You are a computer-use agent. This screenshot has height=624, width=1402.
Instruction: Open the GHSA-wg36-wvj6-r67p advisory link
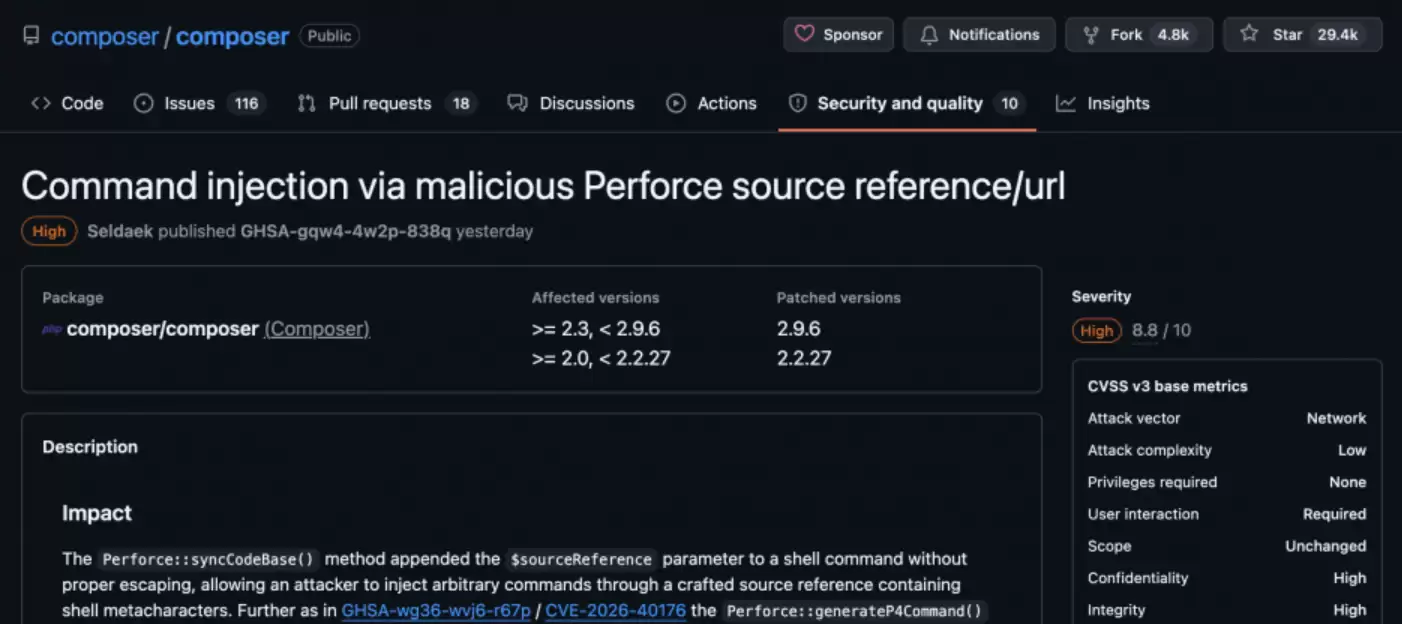[x=436, y=610]
